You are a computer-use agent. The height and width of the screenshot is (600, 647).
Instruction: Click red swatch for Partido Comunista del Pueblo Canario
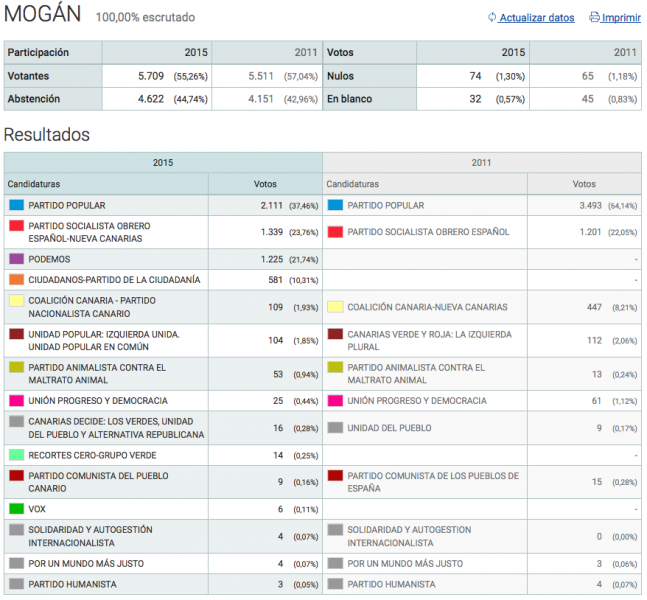[x=17, y=475]
